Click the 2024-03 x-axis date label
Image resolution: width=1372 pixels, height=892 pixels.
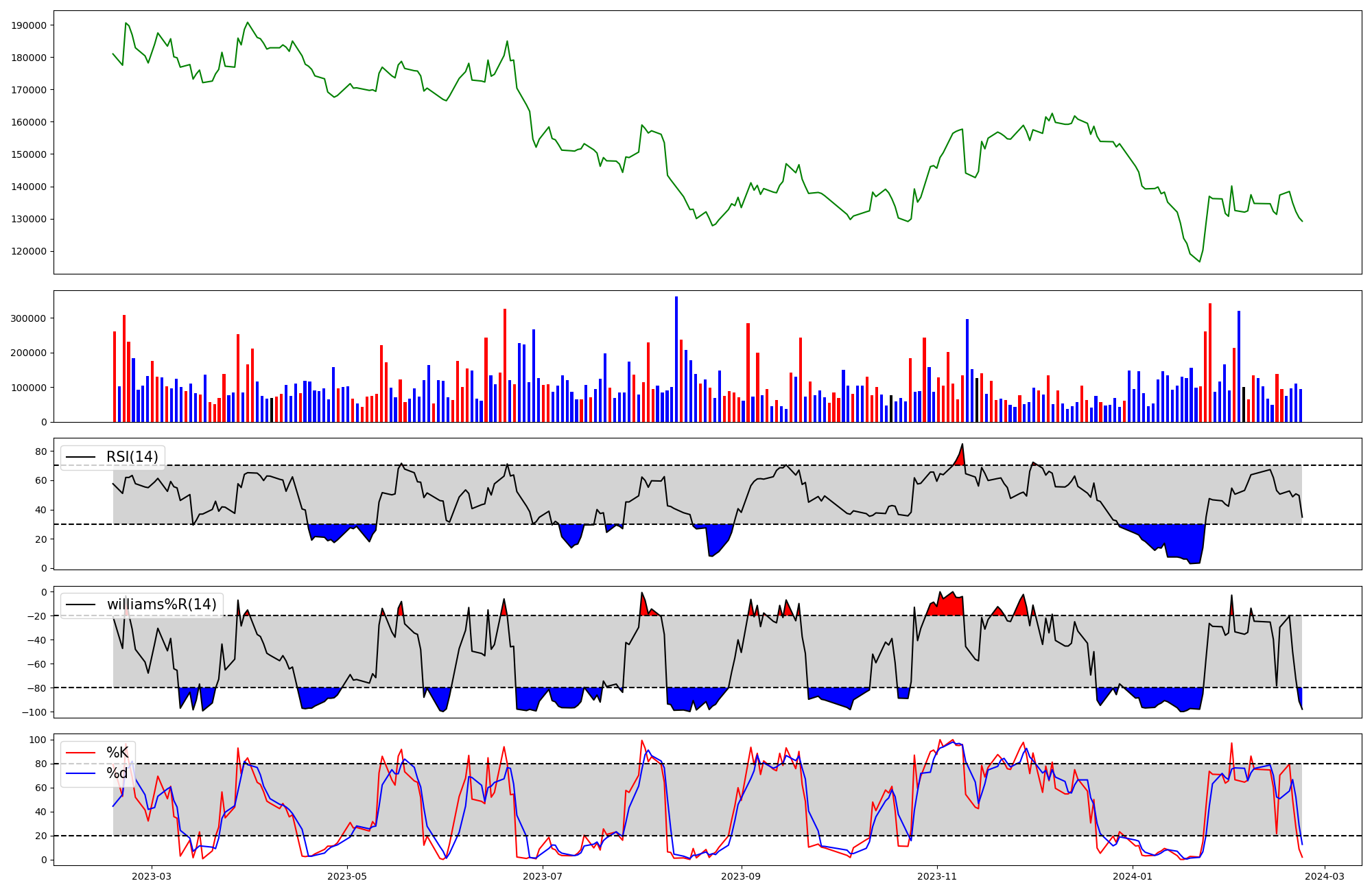coord(1324,876)
